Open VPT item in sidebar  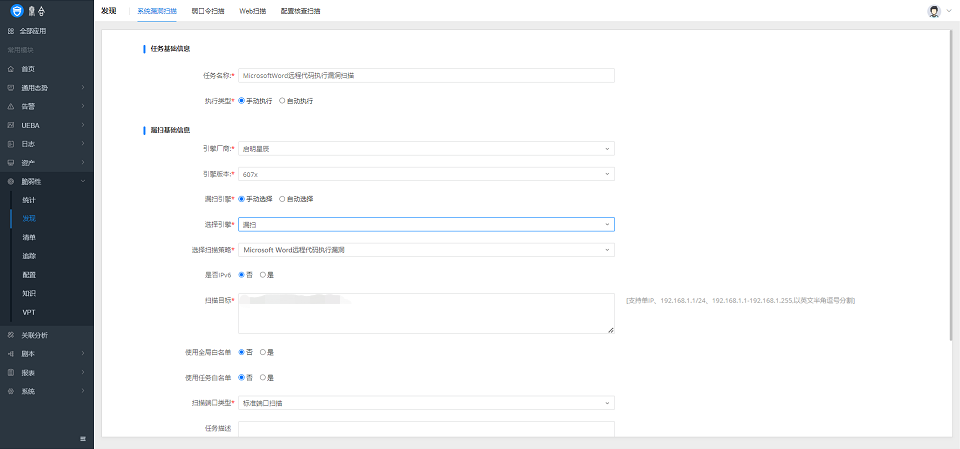[x=29, y=312]
